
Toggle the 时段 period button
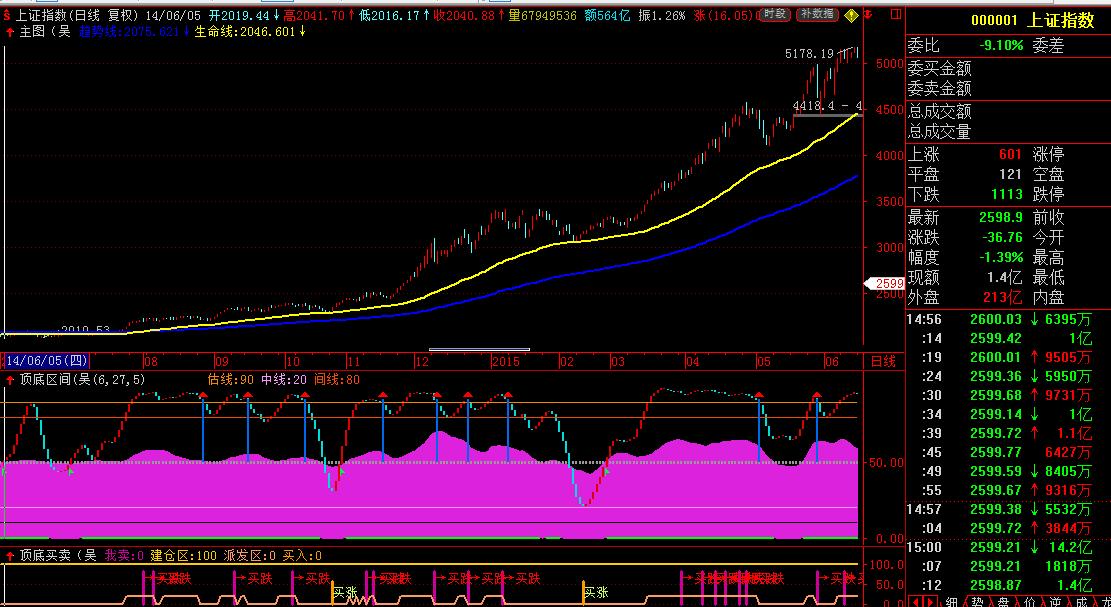point(773,15)
